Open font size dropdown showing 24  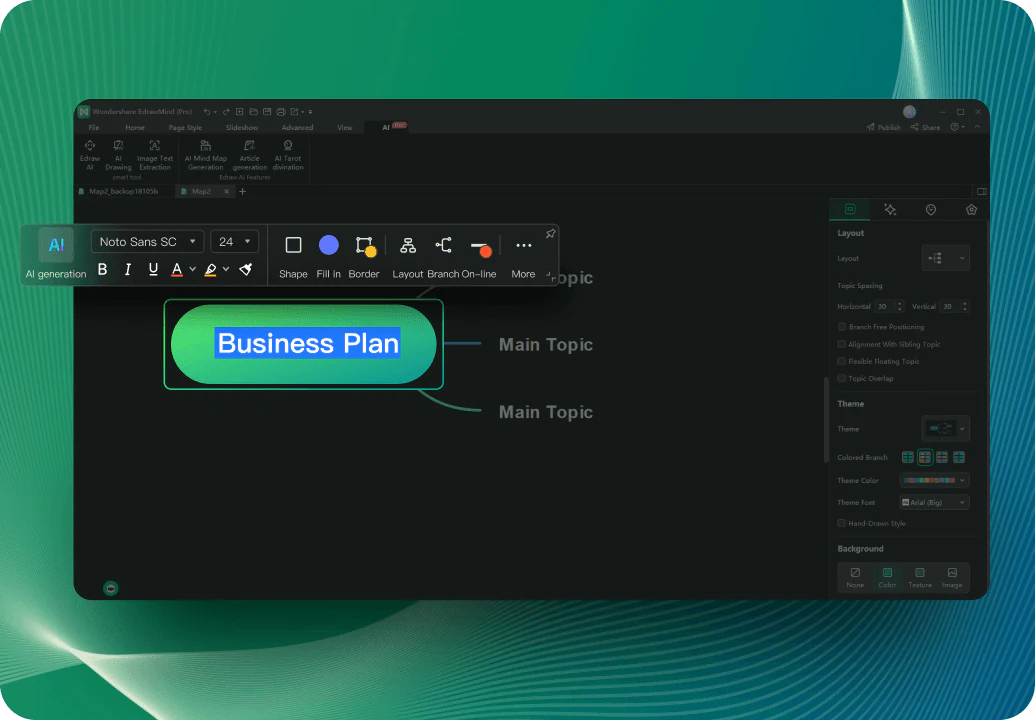click(234, 242)
